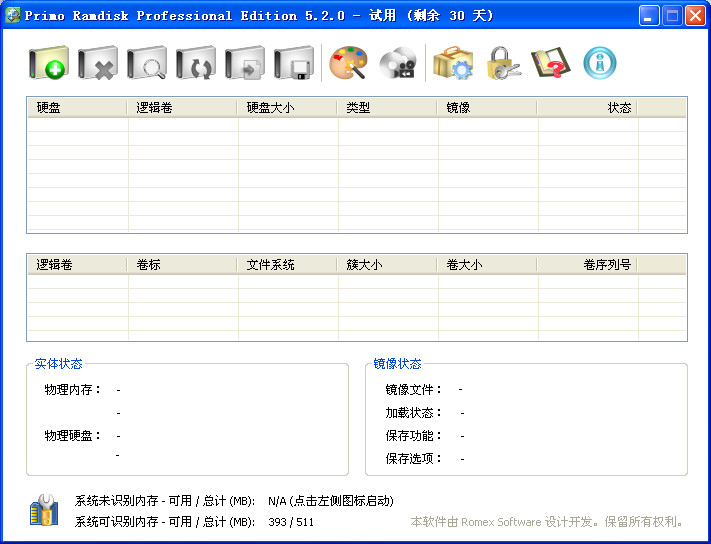This screenshot has width=711, height=544.
Task: Click the unrecognized memory management icon at bottom left
Action: click(x=44, y=511)
